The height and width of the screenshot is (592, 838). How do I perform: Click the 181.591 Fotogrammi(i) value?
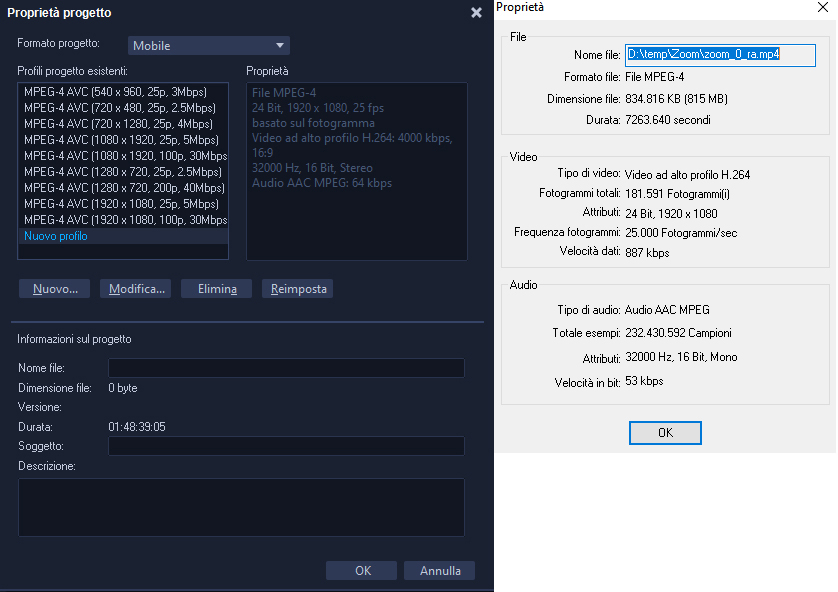677,193
